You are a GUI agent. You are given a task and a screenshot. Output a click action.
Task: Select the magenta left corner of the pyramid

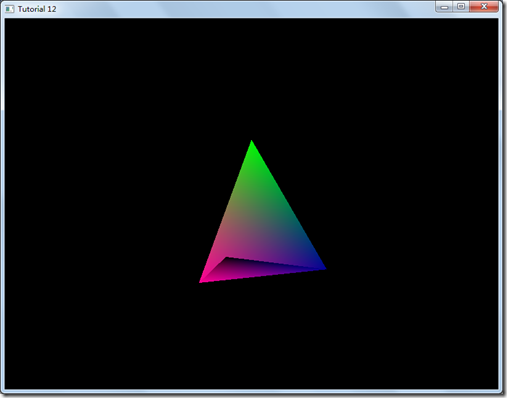pos(201,281)
